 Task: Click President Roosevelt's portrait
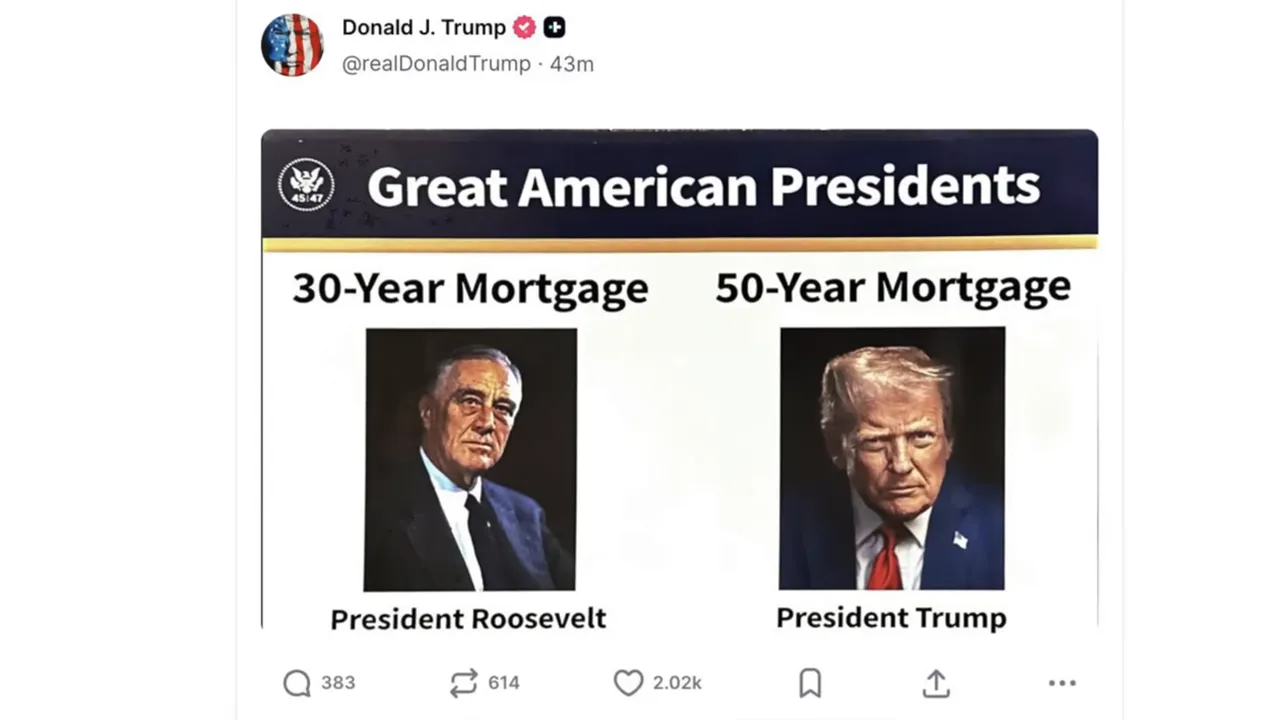pyautogui.click(x=471, y=458)
